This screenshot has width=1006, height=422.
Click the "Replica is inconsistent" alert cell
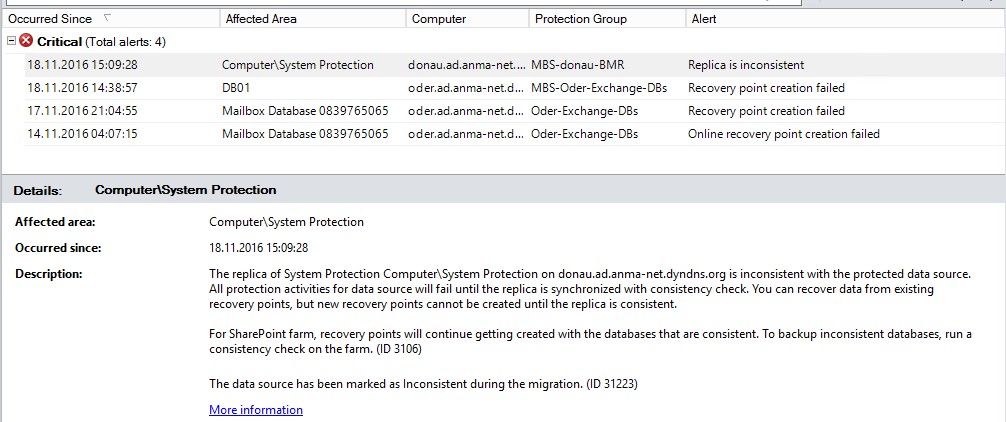(x=746, y=65)
